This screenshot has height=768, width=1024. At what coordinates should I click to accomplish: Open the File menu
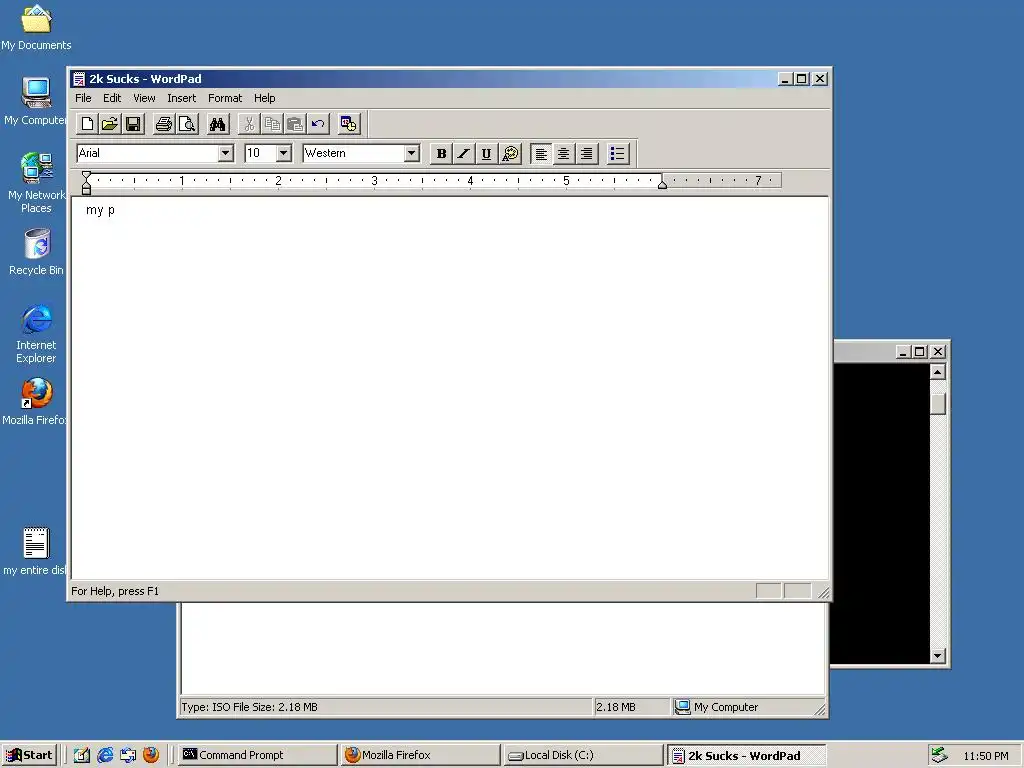(83, 98)
